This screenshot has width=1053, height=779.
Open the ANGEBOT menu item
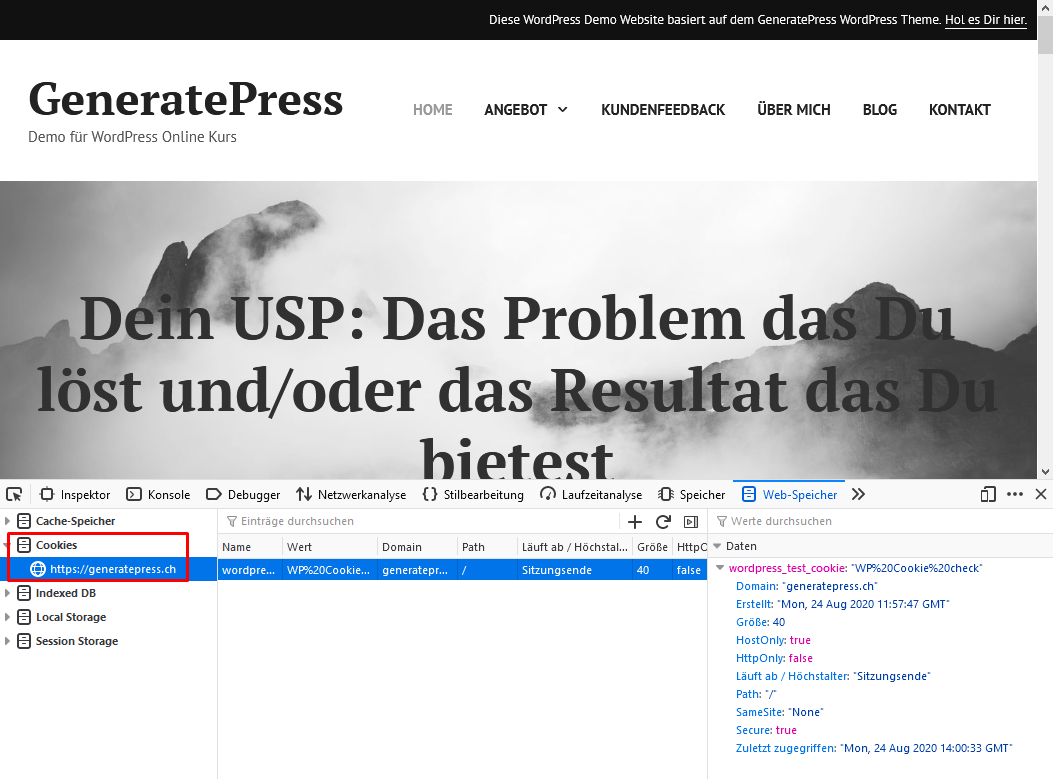click(516, 109)
